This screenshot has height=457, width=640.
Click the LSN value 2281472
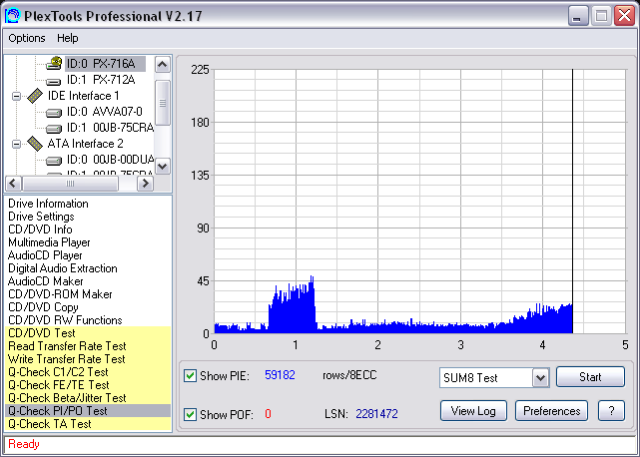tap(376, 414)
